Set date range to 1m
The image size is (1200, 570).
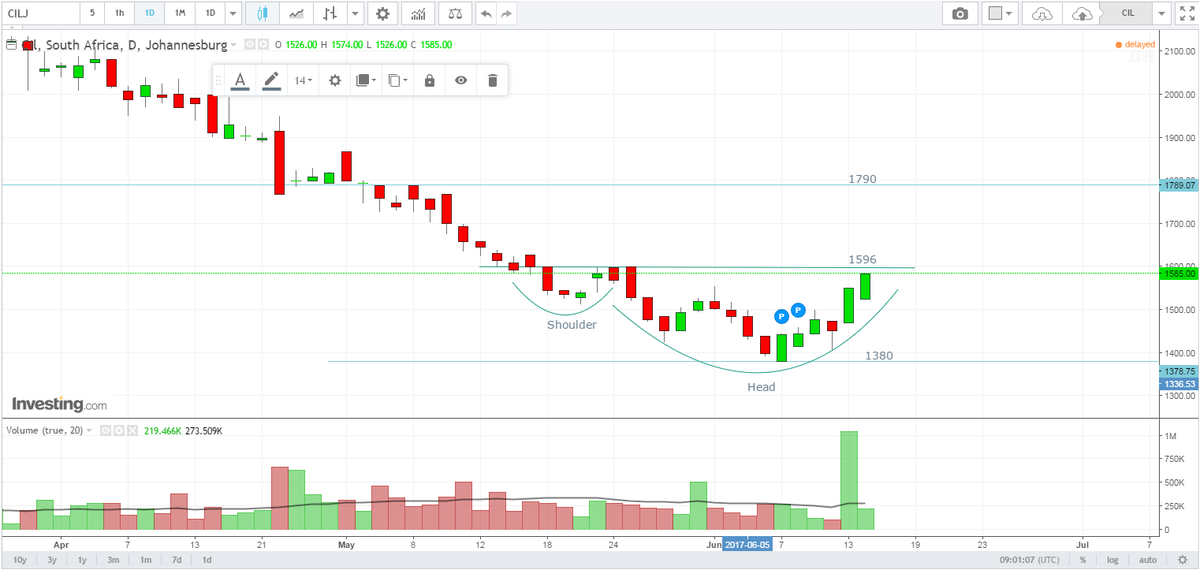[x=146, y=560]
